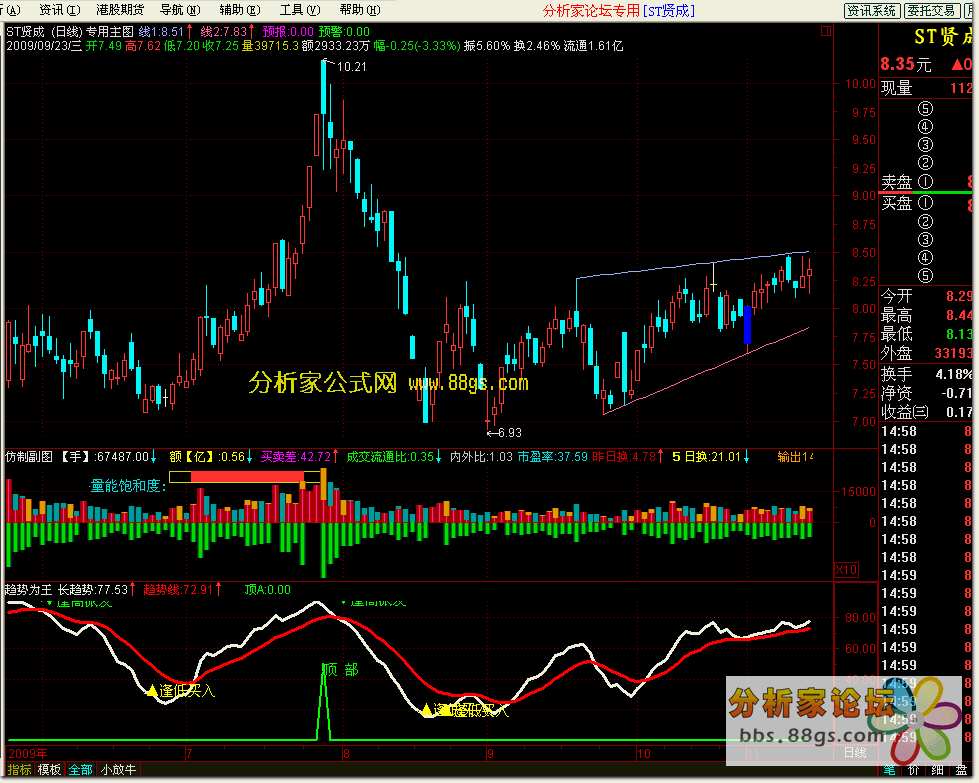
Task: Switch to the 模板 tab
Action: point(49,770)
